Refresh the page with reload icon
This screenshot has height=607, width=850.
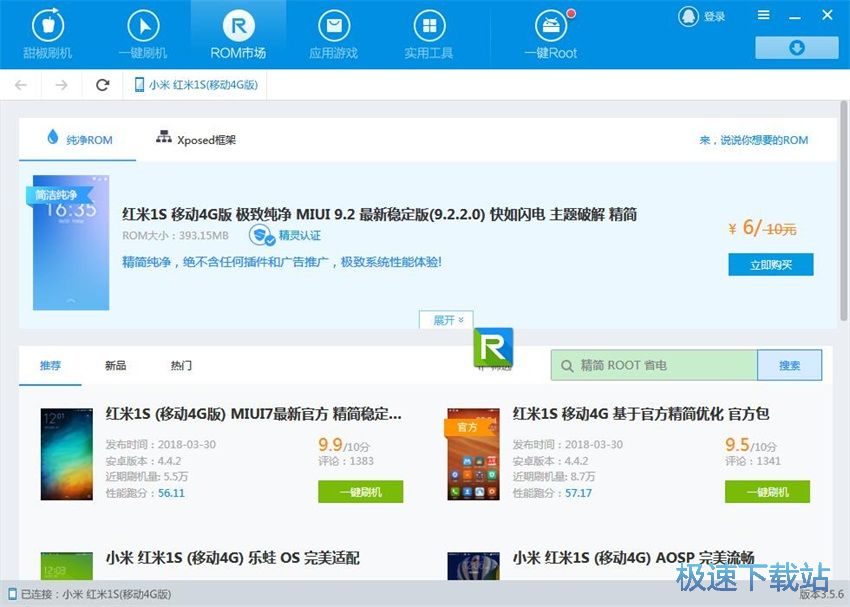(x=102, y=85)
